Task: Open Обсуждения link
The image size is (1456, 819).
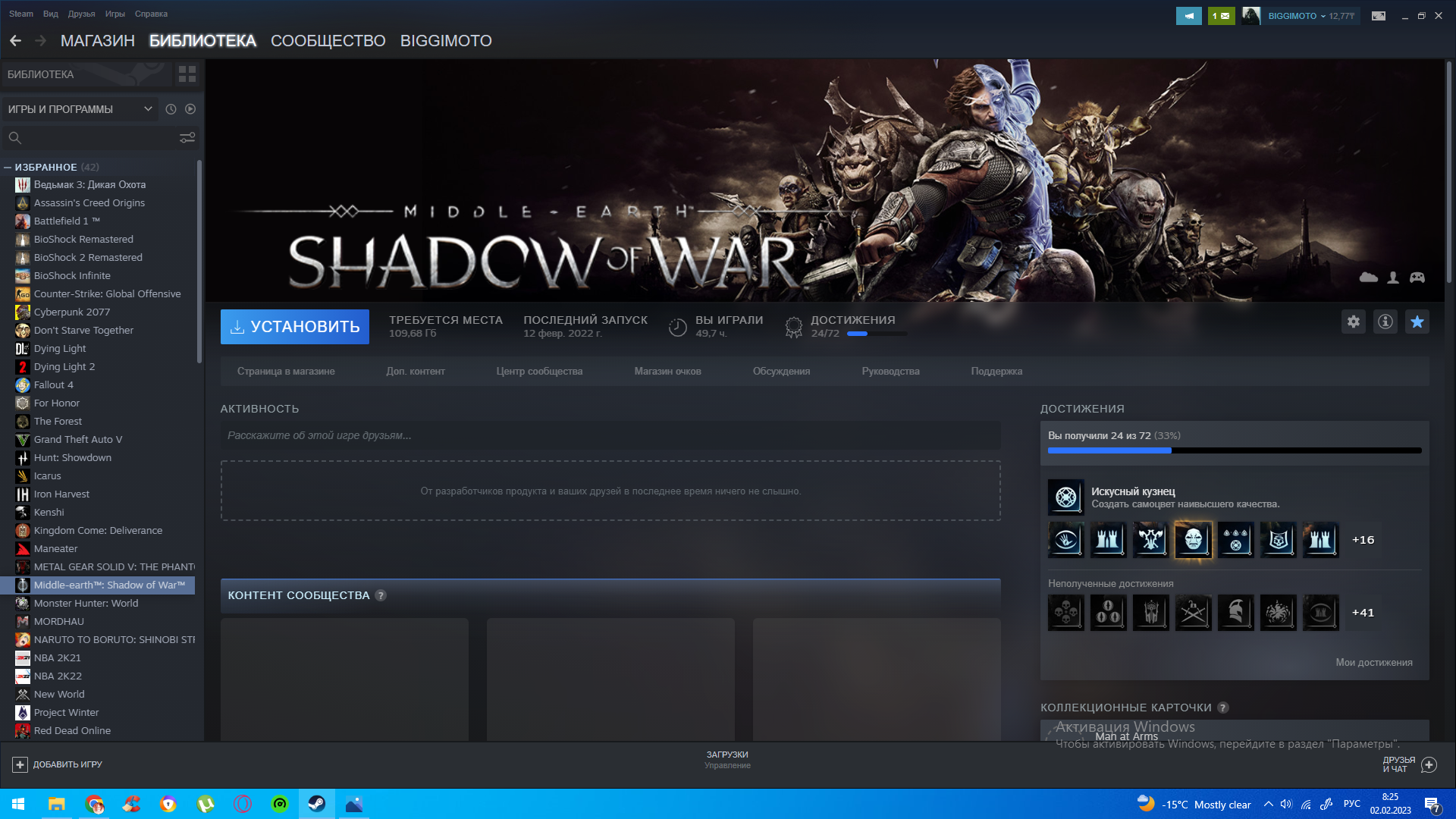Action: click(x=782, y=372)
